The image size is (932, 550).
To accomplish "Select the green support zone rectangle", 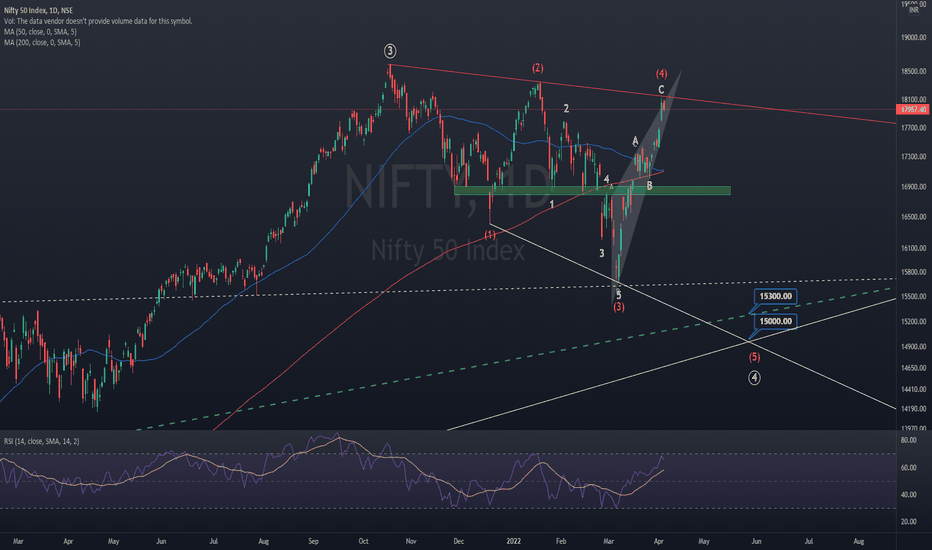I will [x=592, y=191].
